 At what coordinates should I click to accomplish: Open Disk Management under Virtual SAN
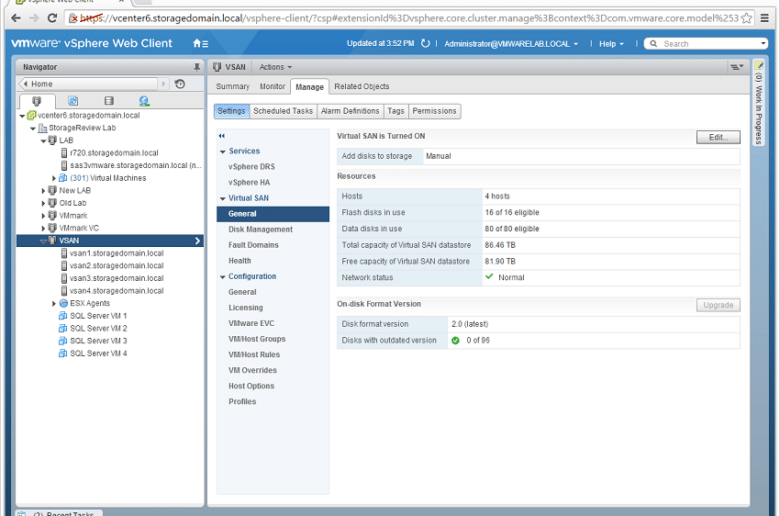coord(260,229)
